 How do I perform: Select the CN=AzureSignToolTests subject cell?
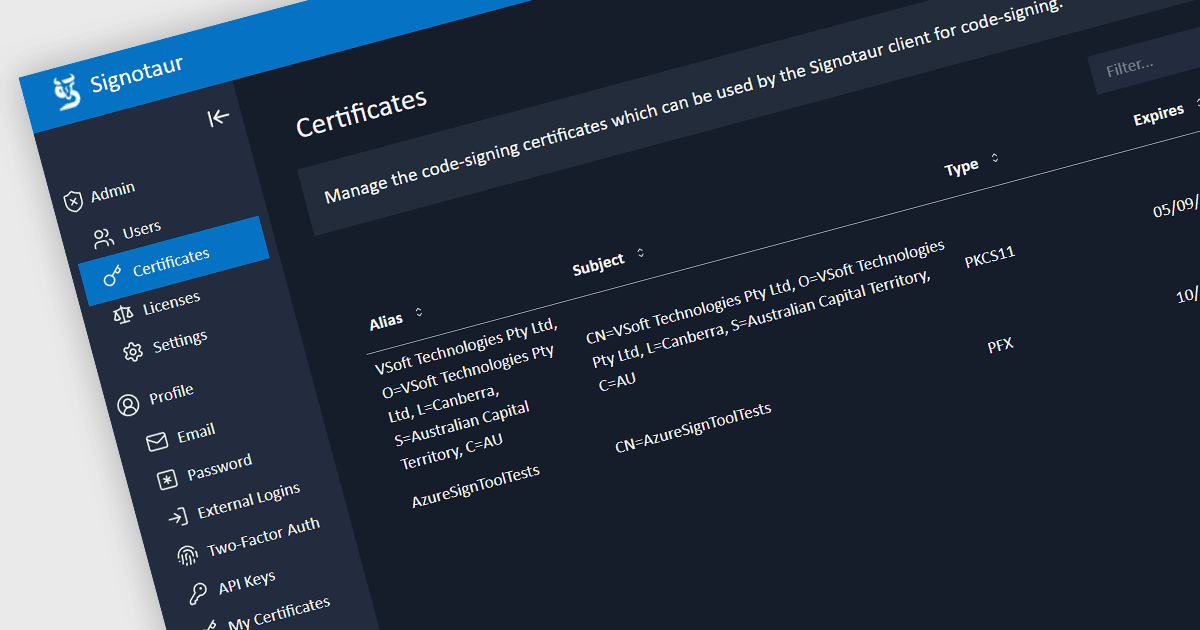click(693, 428)
